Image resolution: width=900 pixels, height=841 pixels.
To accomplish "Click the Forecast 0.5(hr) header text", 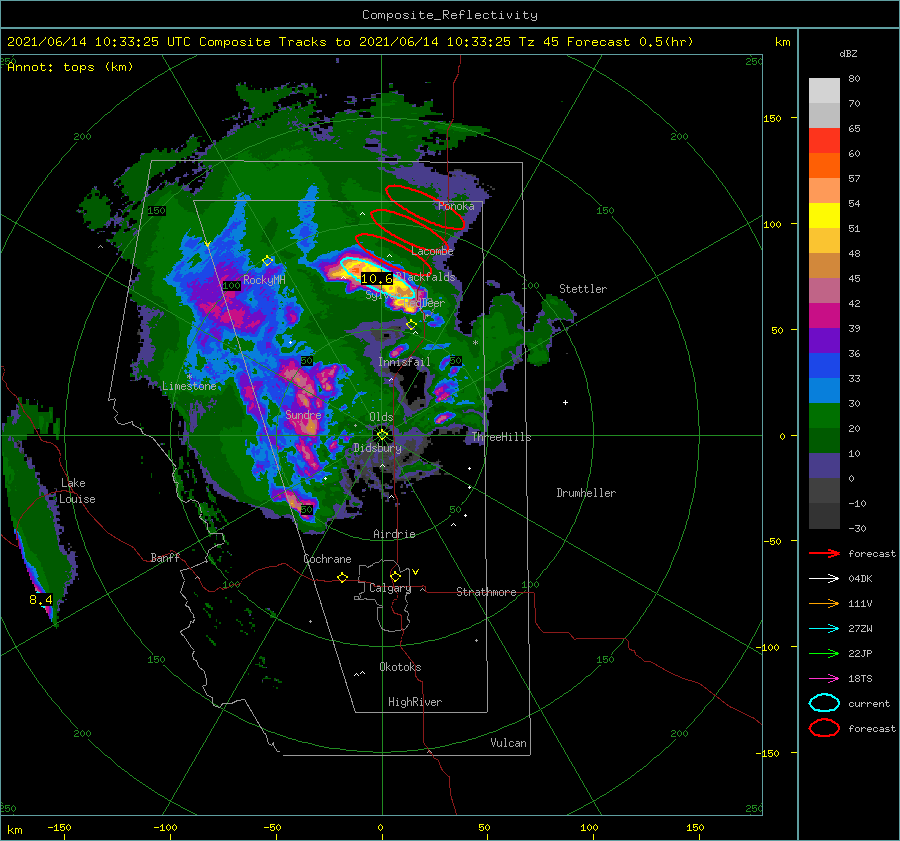I will point(630,42).
